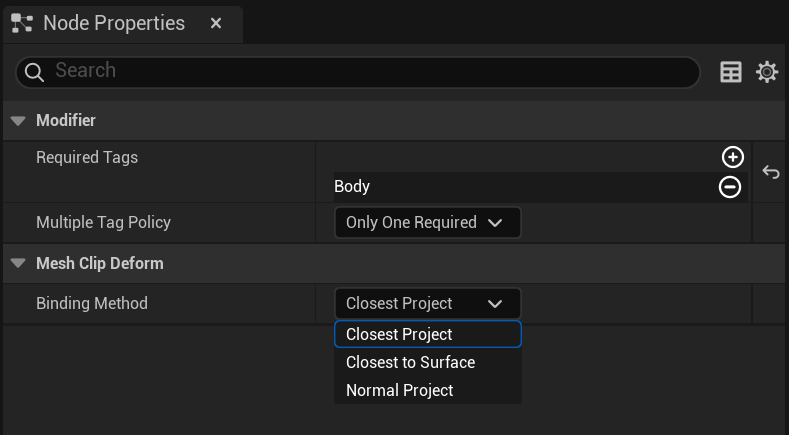This screenshot has width=789, height=435.
Task: Reset Required Tags to default arrow
Action: pyautogui.click(x=770, y=172)
